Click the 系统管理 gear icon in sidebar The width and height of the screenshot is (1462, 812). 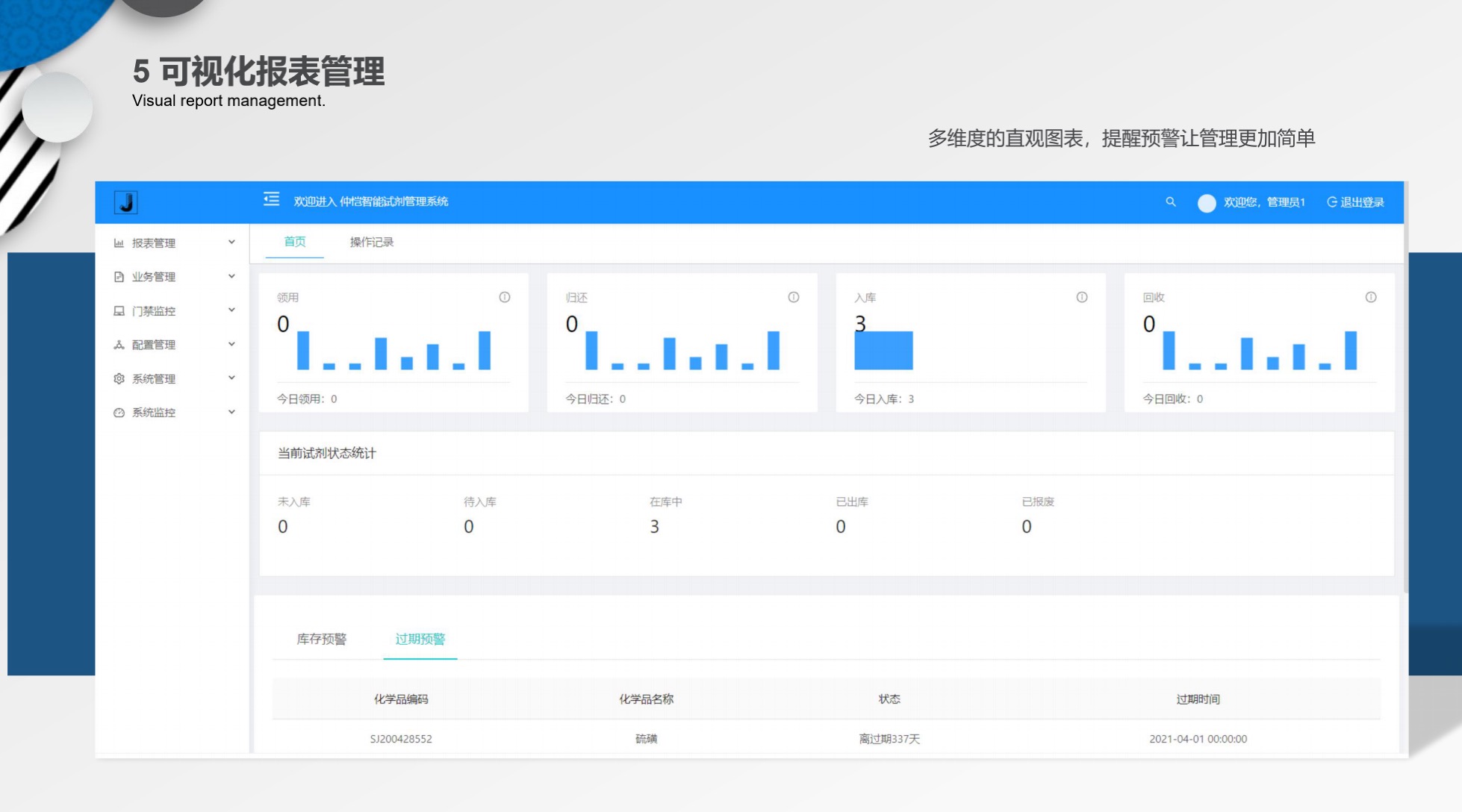119,378
